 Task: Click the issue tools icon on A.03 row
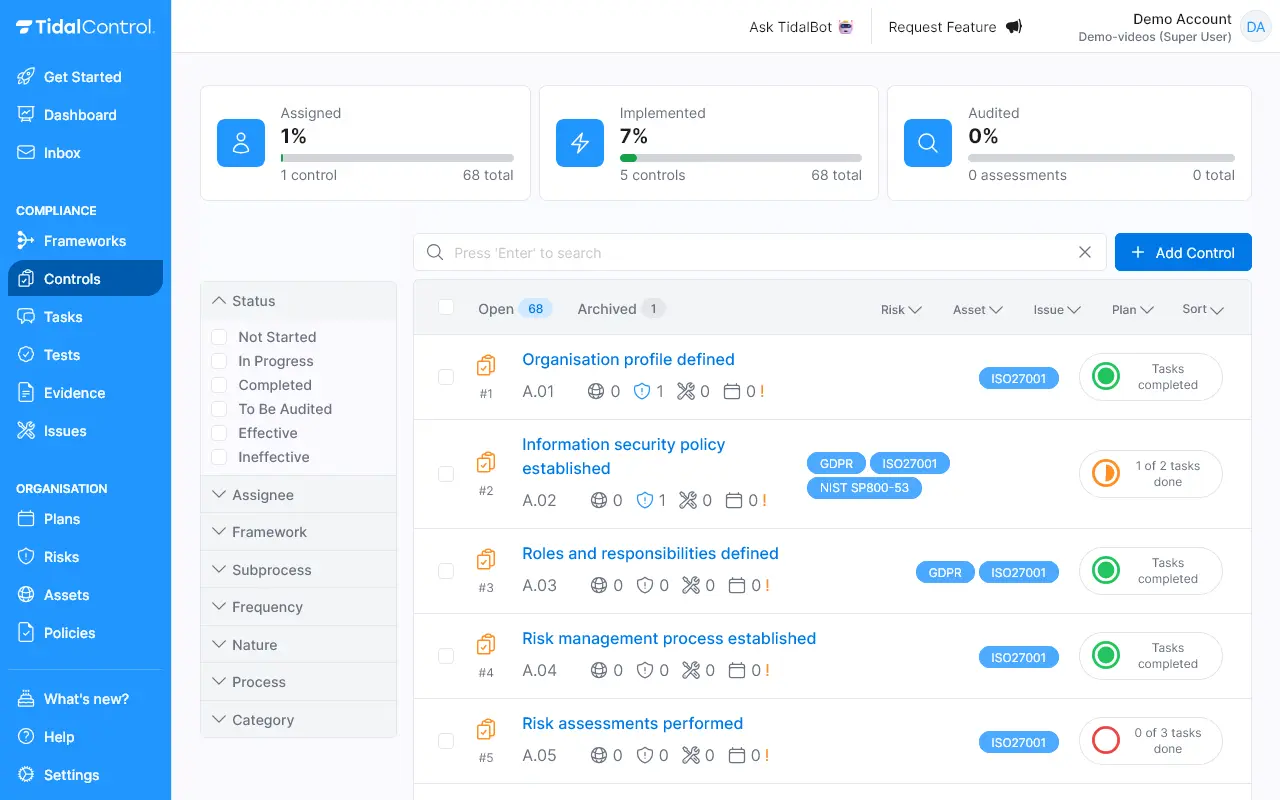point(690,585)
